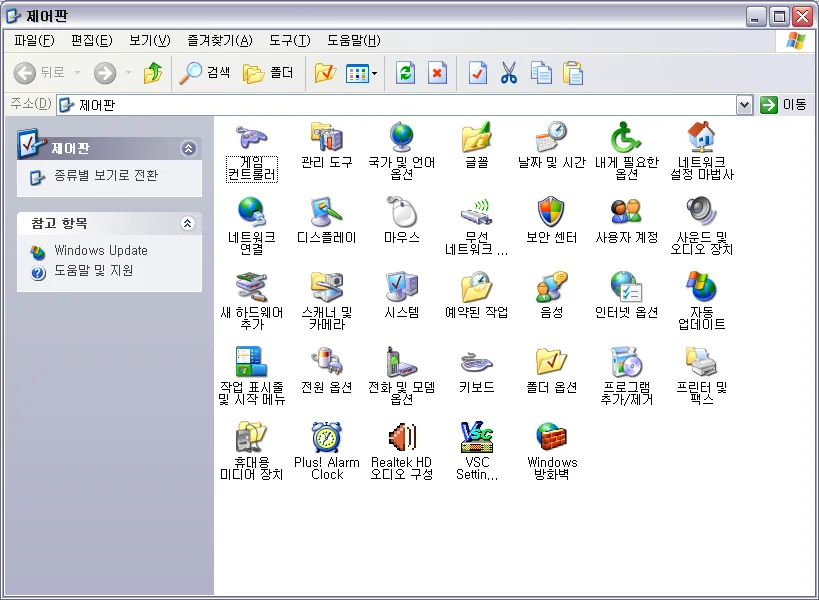Screen dimensions: 819x600
Task: Open 프로그램 추가/제거 icon
Action: pos(626,362)
